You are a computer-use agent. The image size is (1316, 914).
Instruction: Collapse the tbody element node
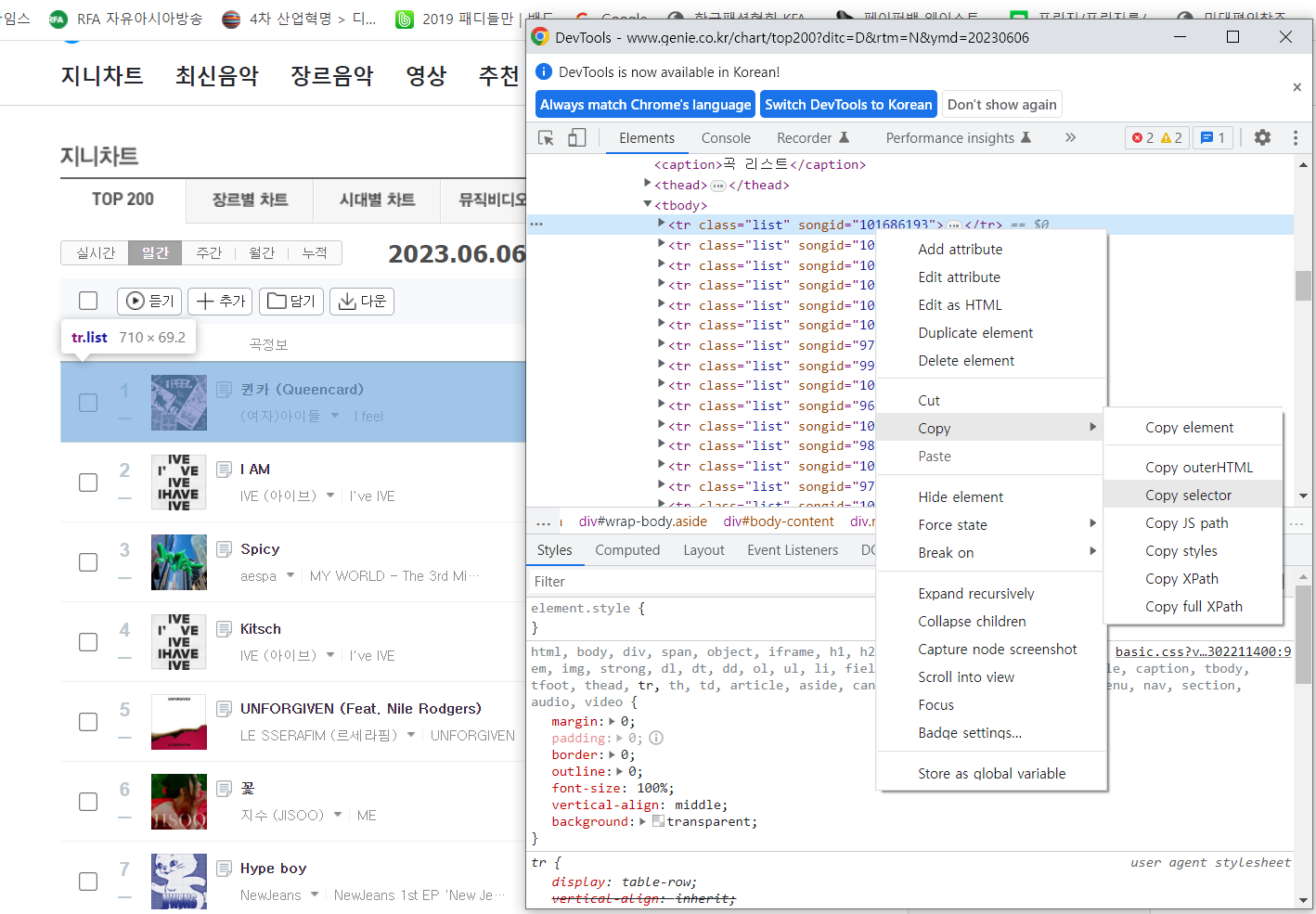pos(648,204)
